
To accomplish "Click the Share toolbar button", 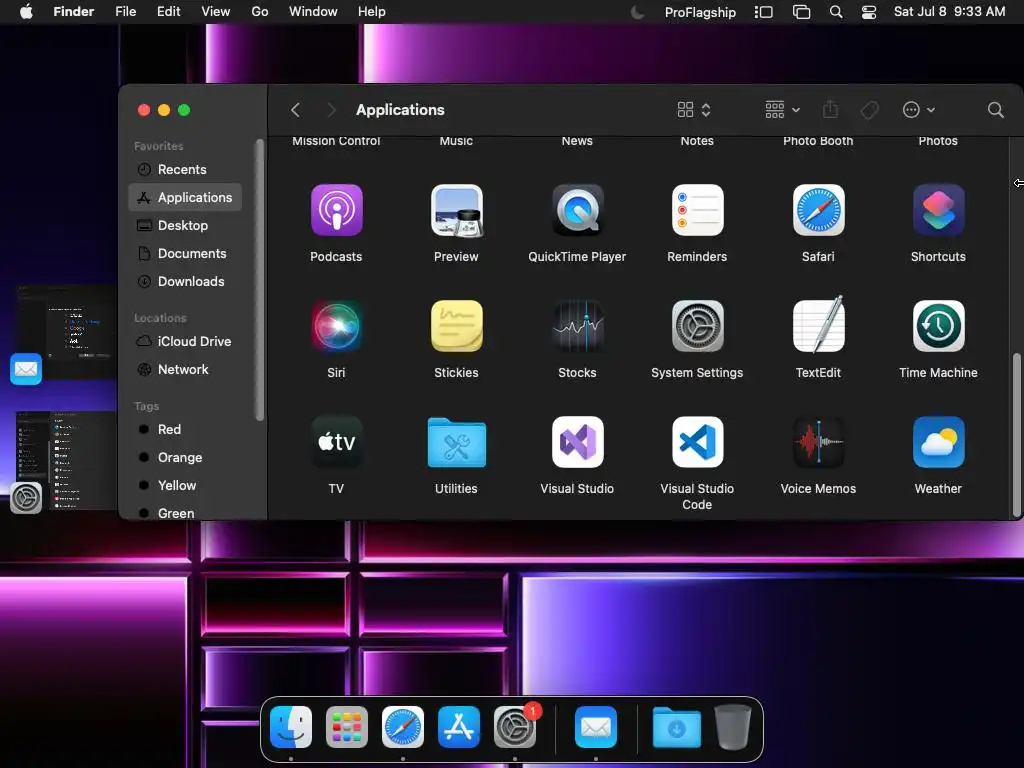I will coord(830,109).
